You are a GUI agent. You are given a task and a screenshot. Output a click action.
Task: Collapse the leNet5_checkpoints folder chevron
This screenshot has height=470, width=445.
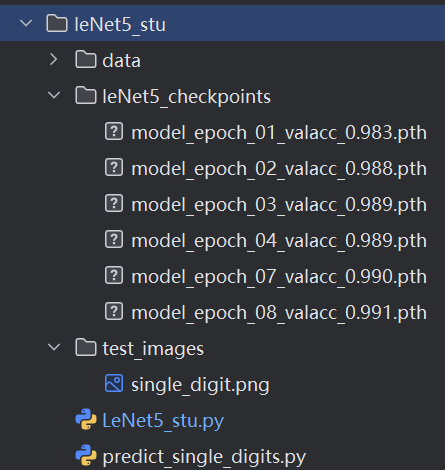tap(54, 95)
